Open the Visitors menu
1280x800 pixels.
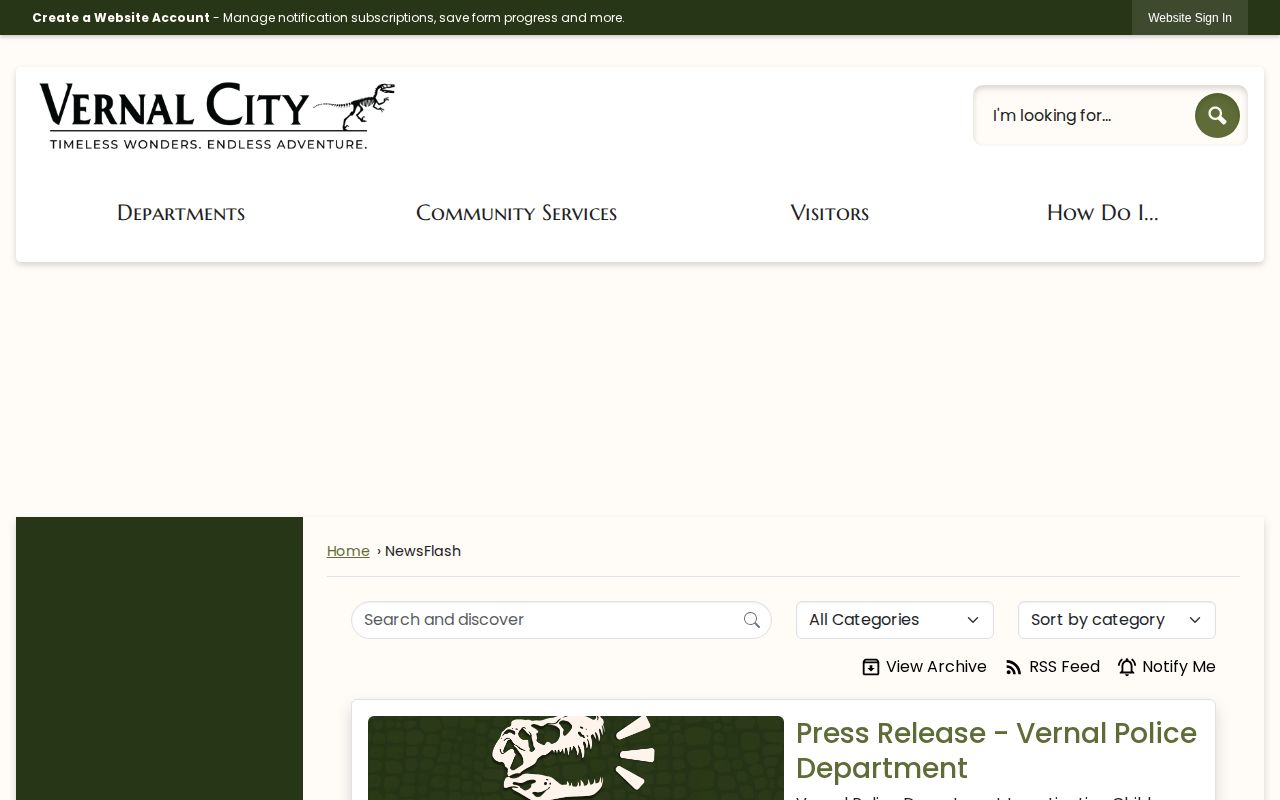(829, 213)
